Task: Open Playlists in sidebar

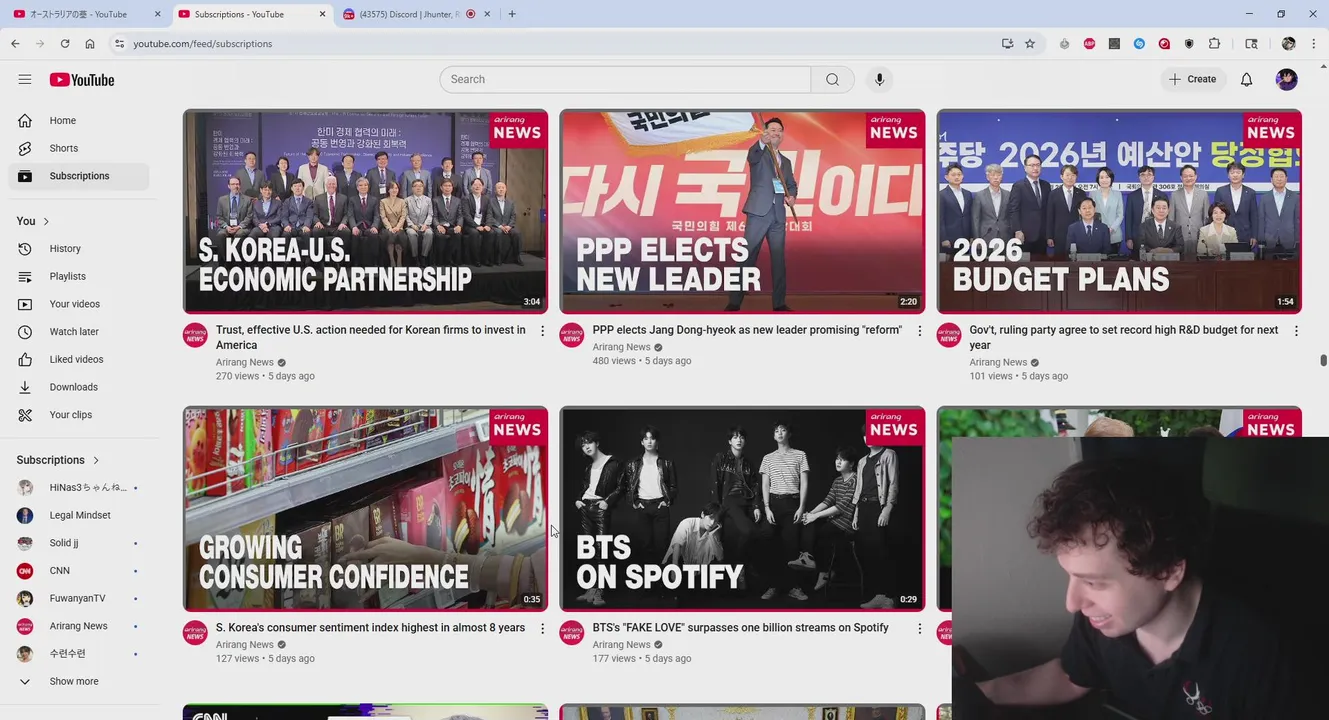Action: [79, 276]
